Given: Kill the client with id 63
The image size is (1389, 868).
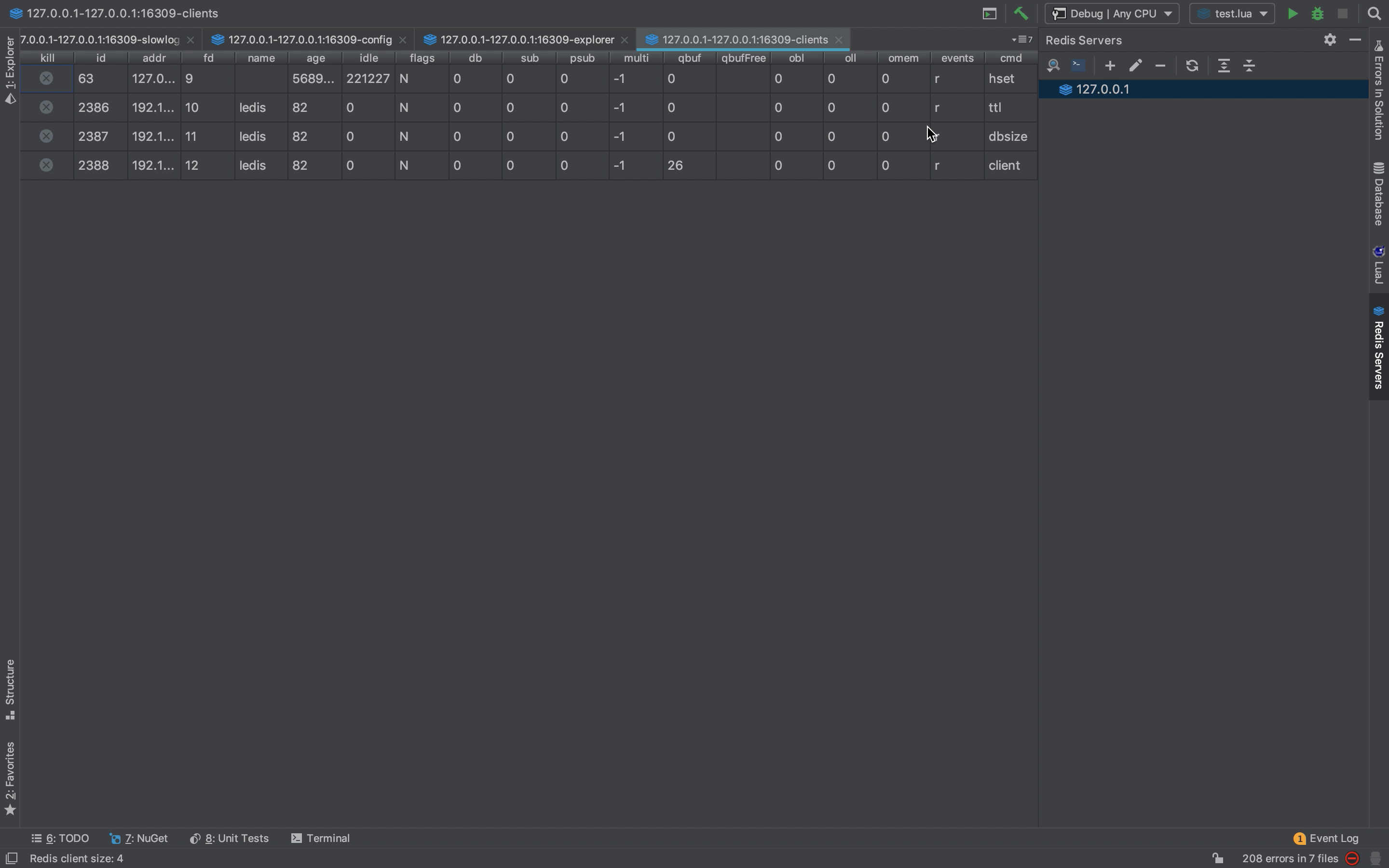Looking at the screenshot, I should pos(46,79).
